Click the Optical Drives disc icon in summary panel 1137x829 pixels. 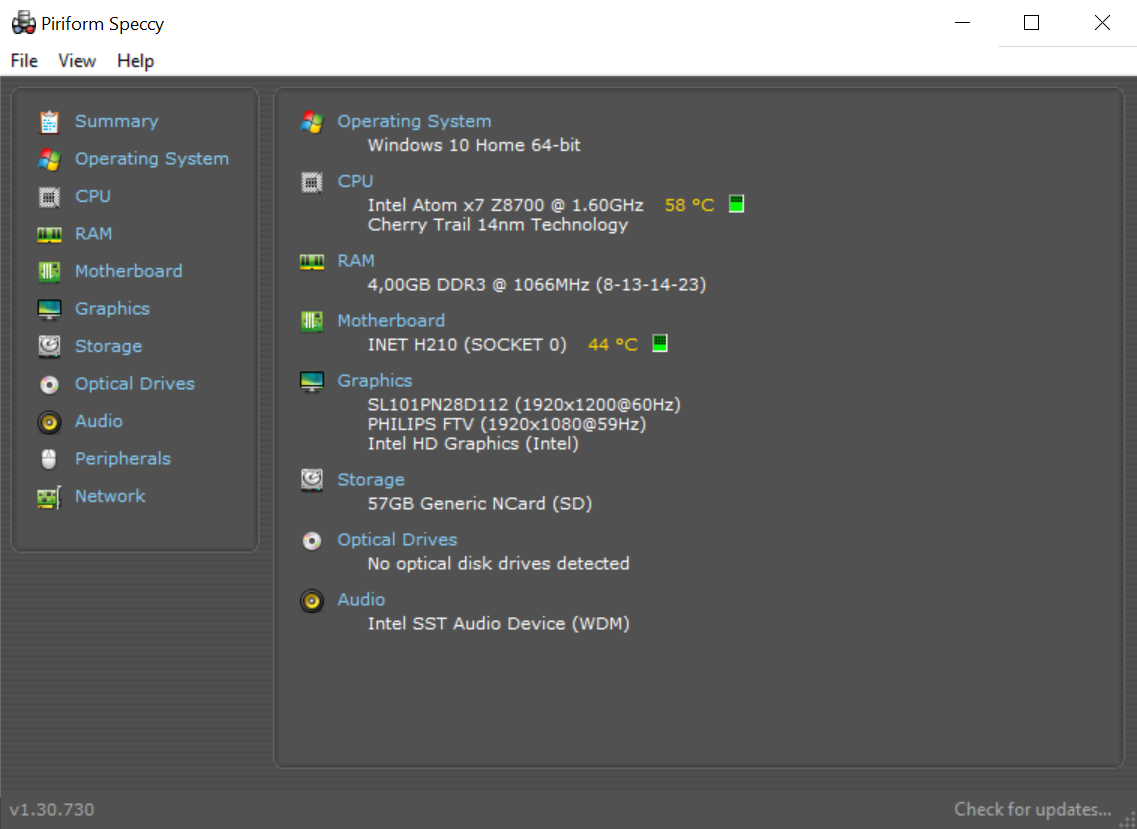pos(312,540)
